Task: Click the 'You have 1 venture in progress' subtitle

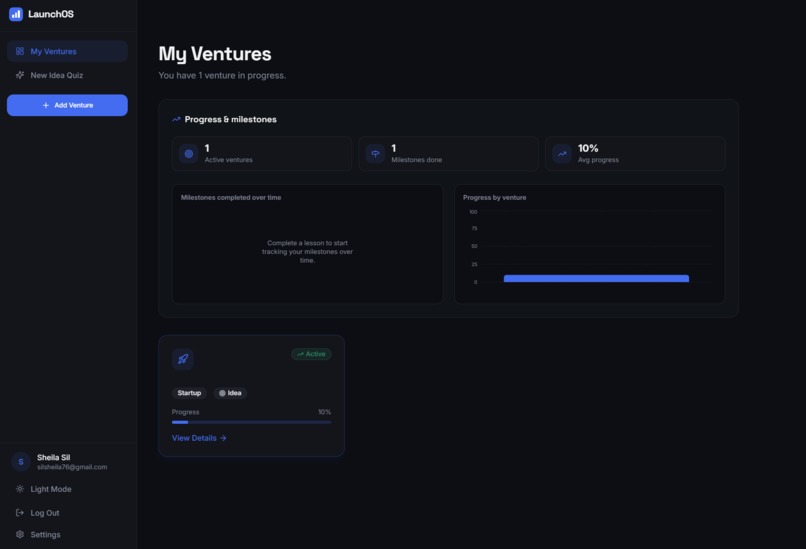Action: coord(222,76)
